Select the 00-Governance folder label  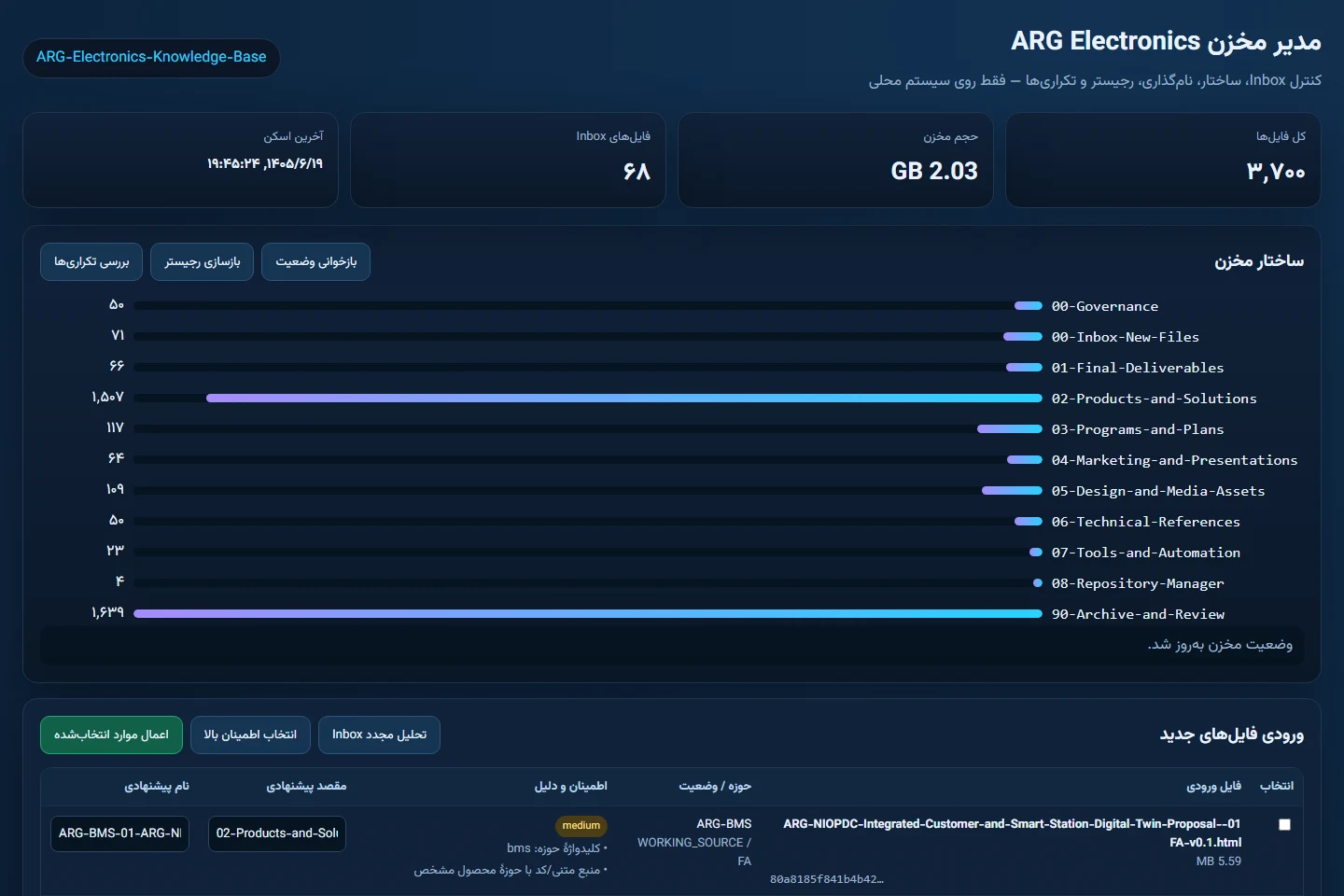coord(1105,306)
